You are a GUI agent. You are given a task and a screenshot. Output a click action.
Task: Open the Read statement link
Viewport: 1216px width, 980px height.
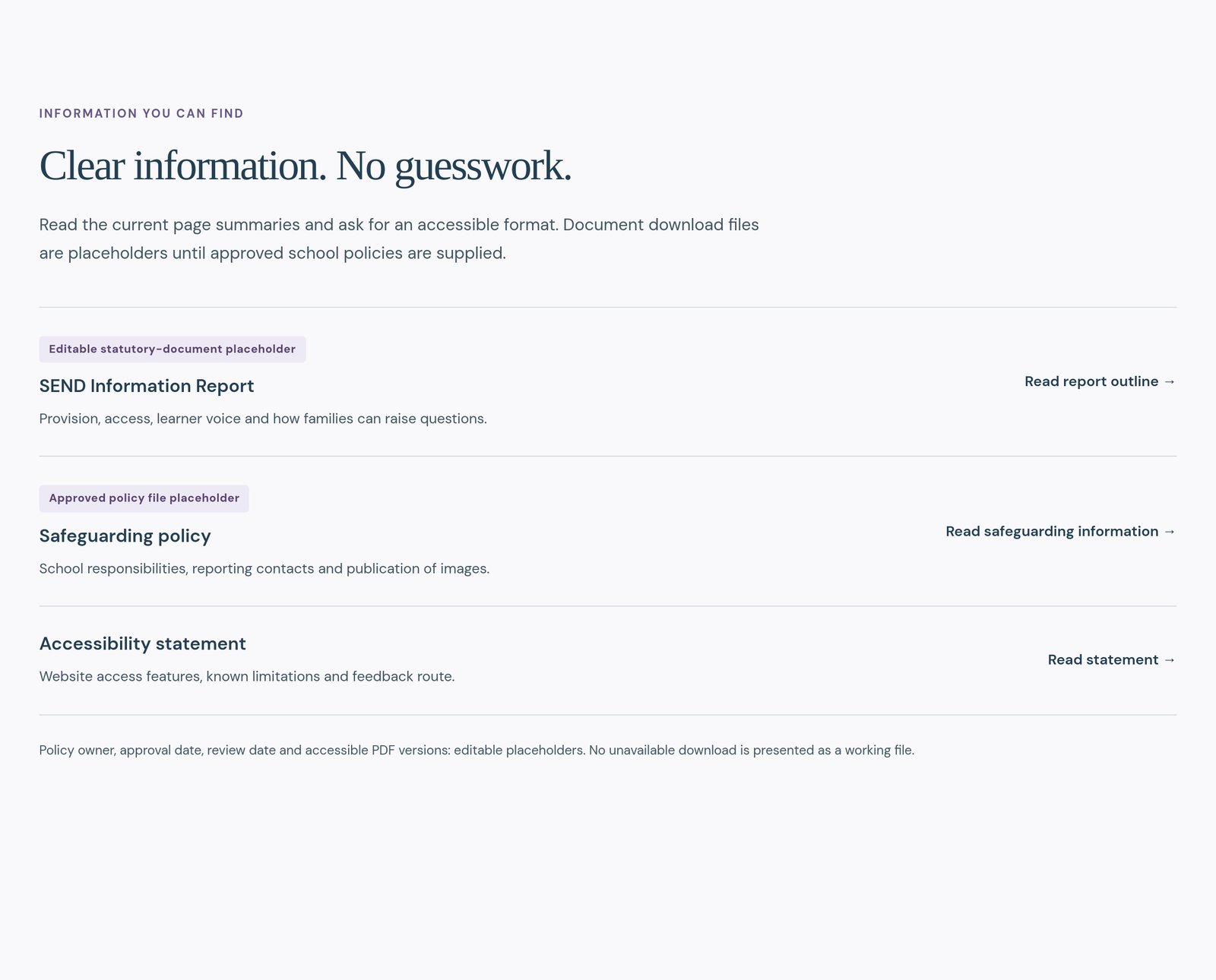pos(1112,659)
